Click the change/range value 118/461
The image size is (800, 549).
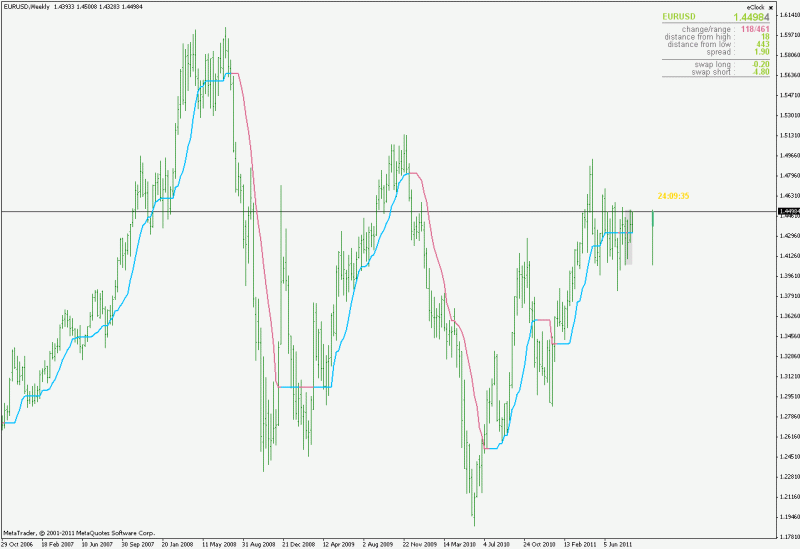pos(755,30)
